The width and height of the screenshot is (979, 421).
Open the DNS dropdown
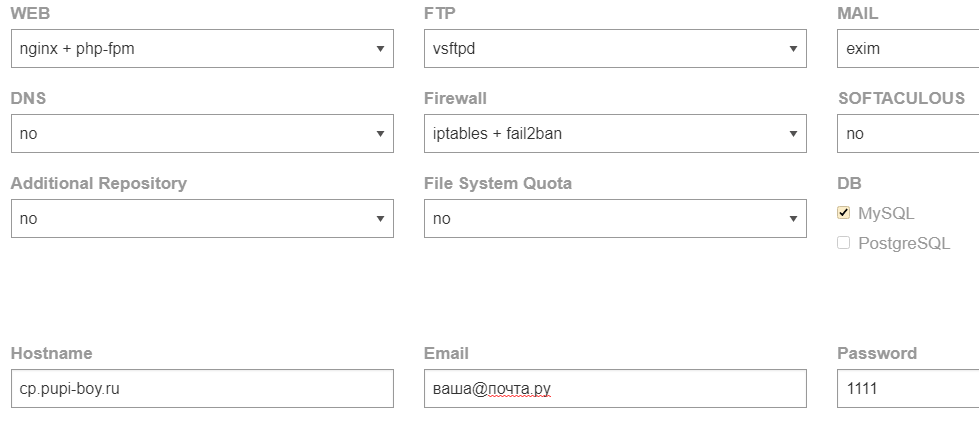coord(201,133)
